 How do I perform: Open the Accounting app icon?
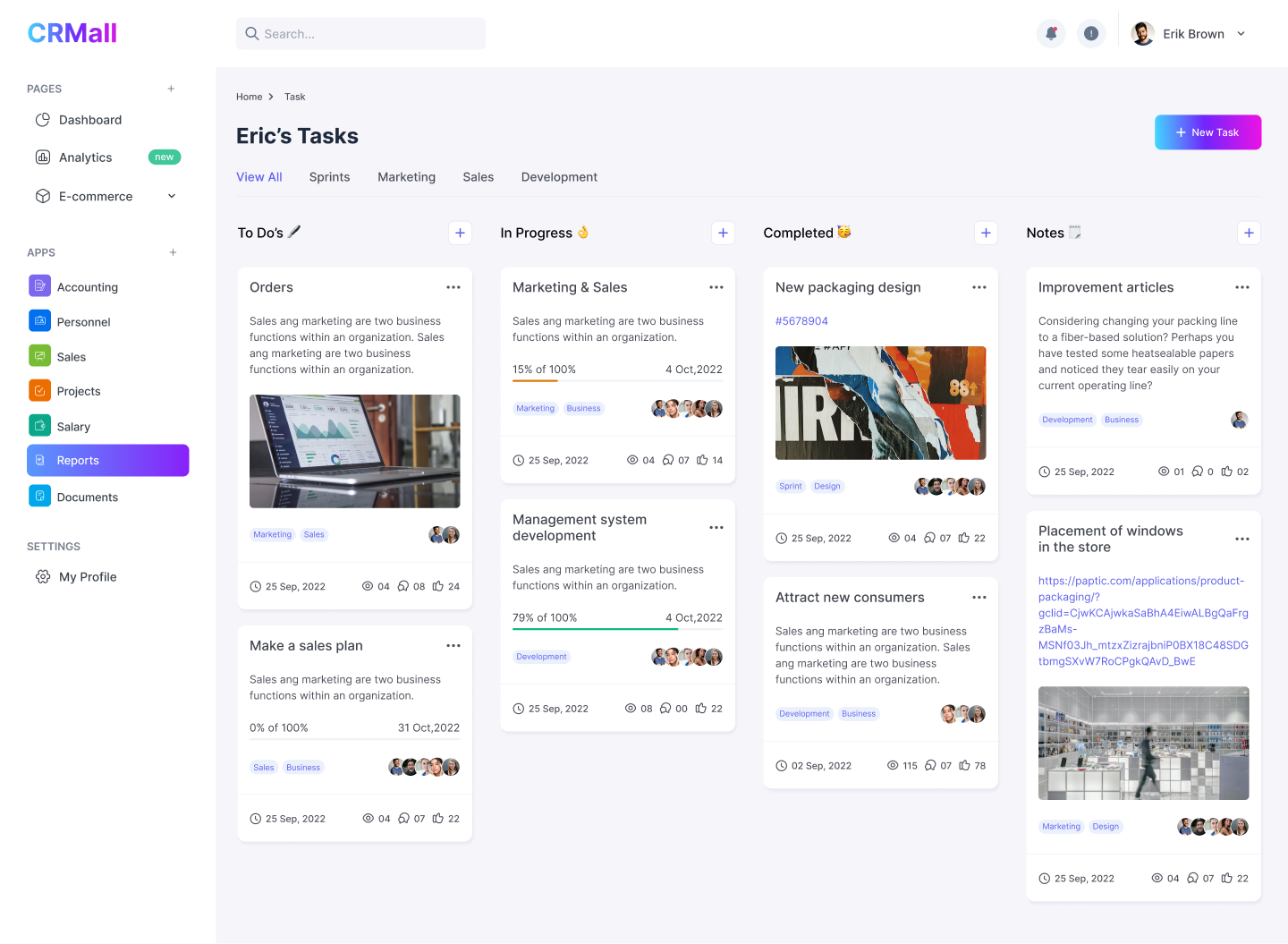[39, 286]
